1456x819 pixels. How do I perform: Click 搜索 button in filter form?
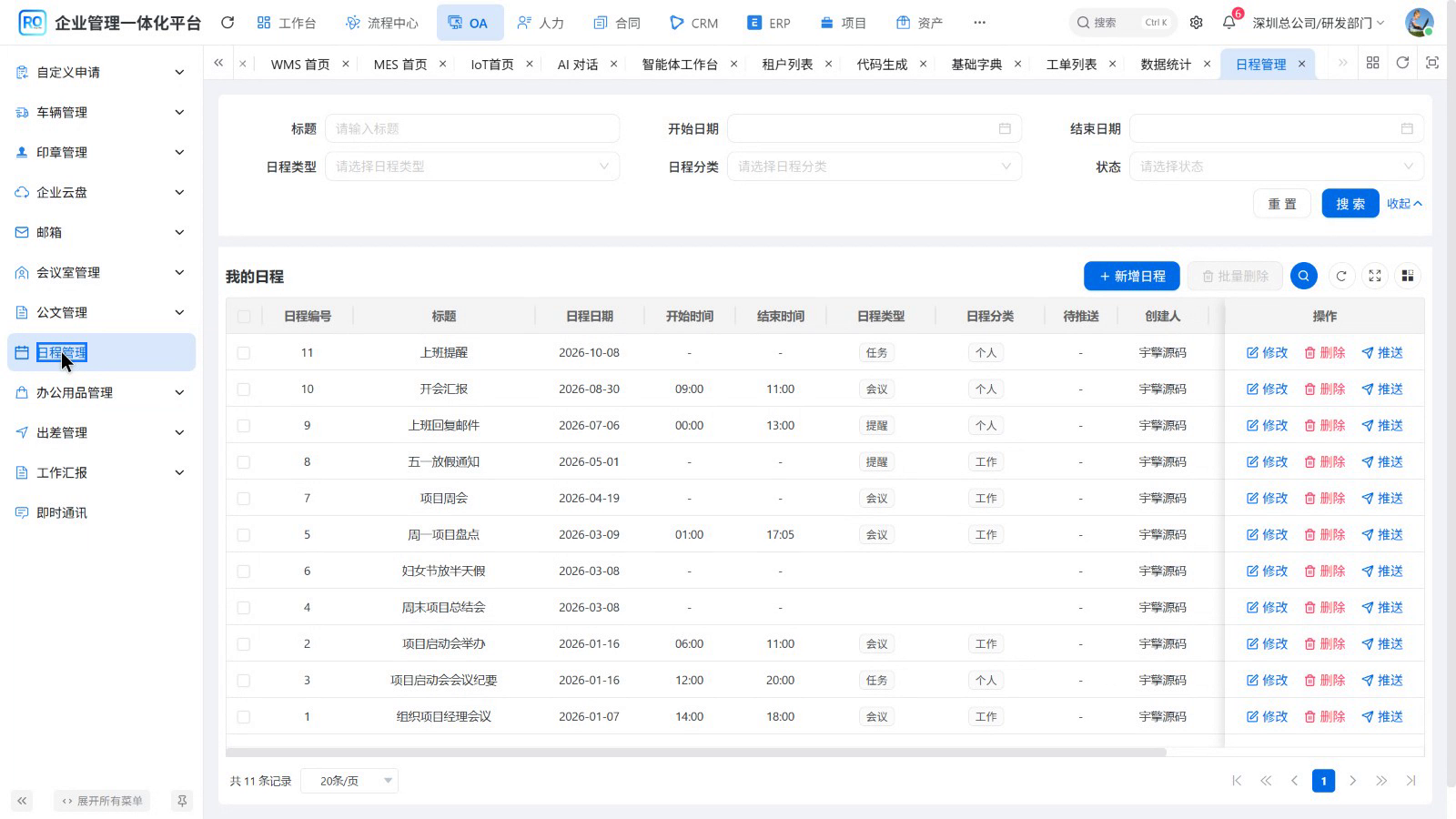(1350, 204)
